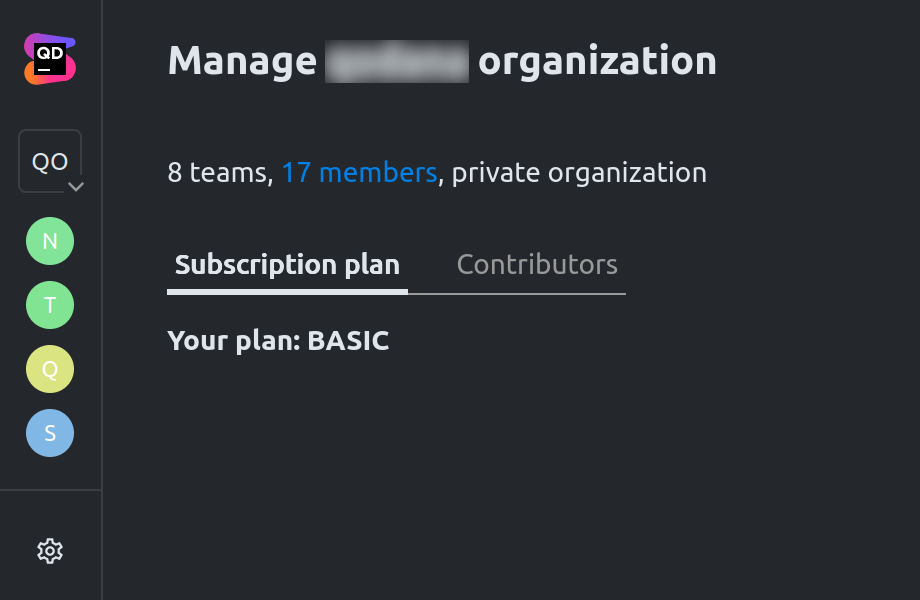Select the Subscription plan tab

point(287,264)
